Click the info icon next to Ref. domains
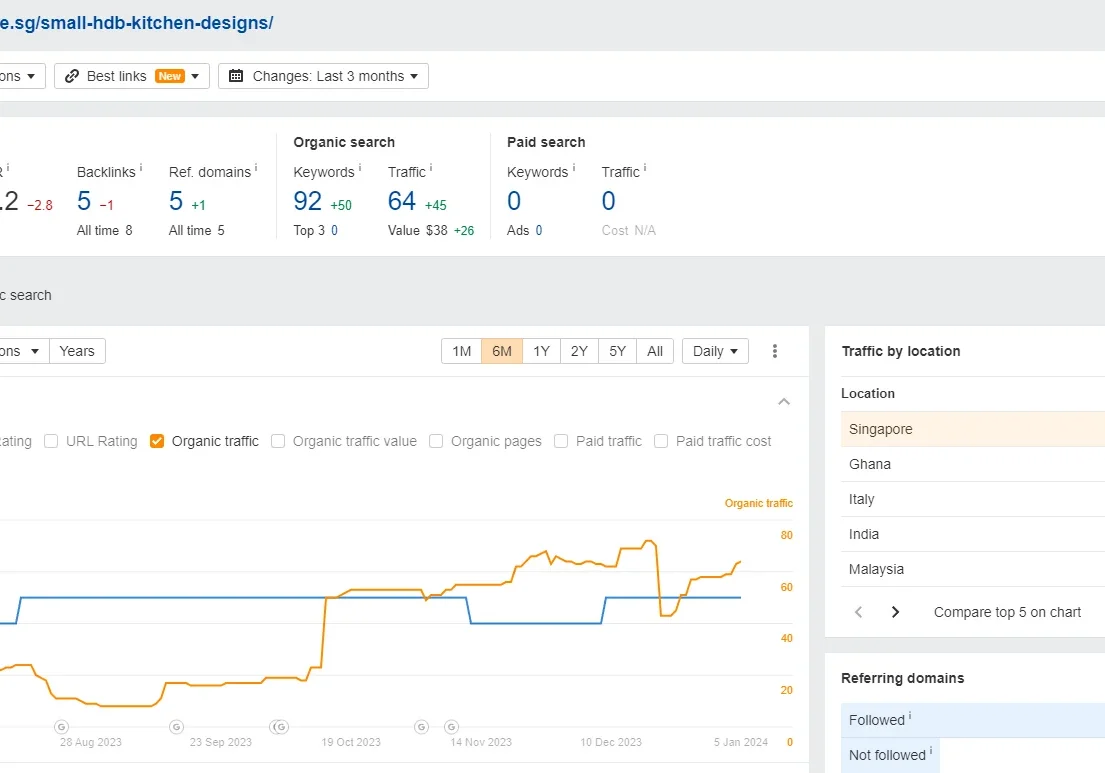Image resolution: width=1105 pixels, height=773 pixels. pyautogui.click(x=256, y=169)
